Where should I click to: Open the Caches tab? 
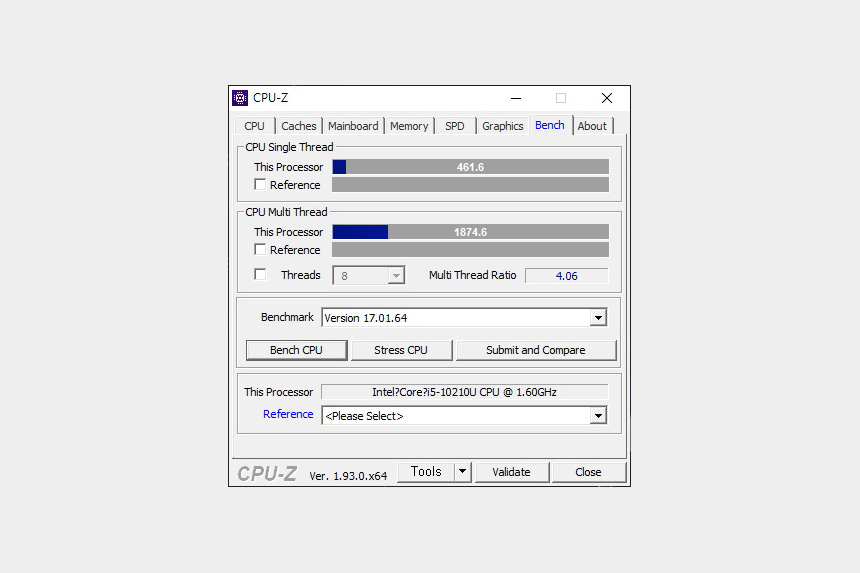(x=298, y=126)
